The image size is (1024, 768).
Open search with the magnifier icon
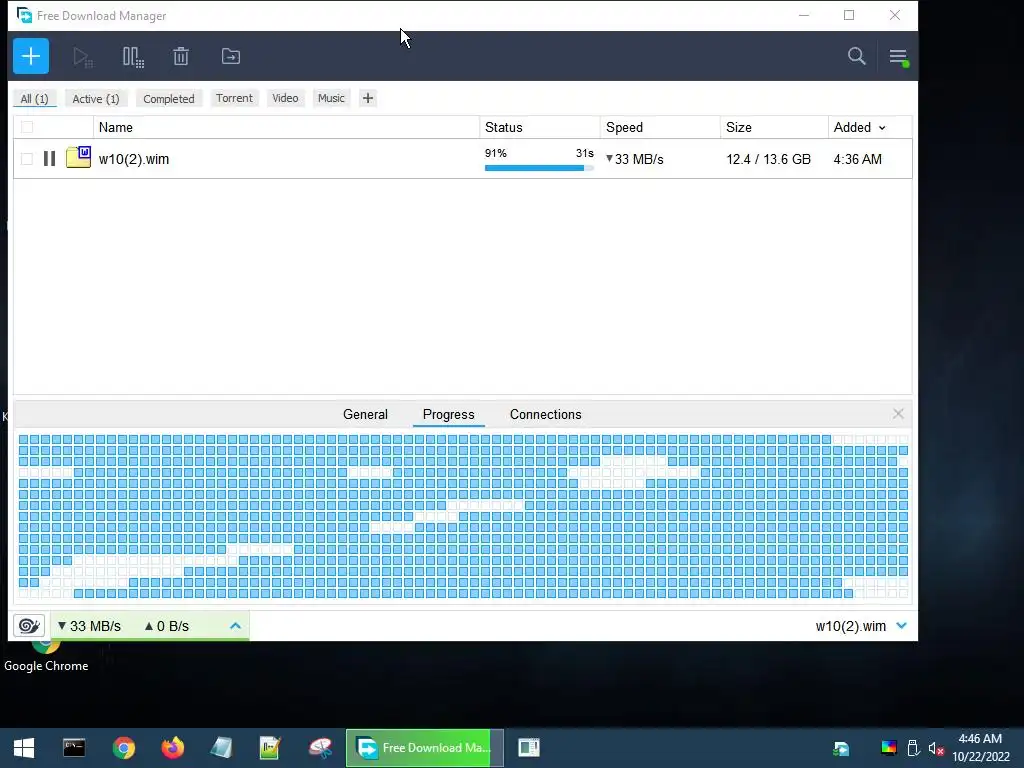[x=857, y=56]
